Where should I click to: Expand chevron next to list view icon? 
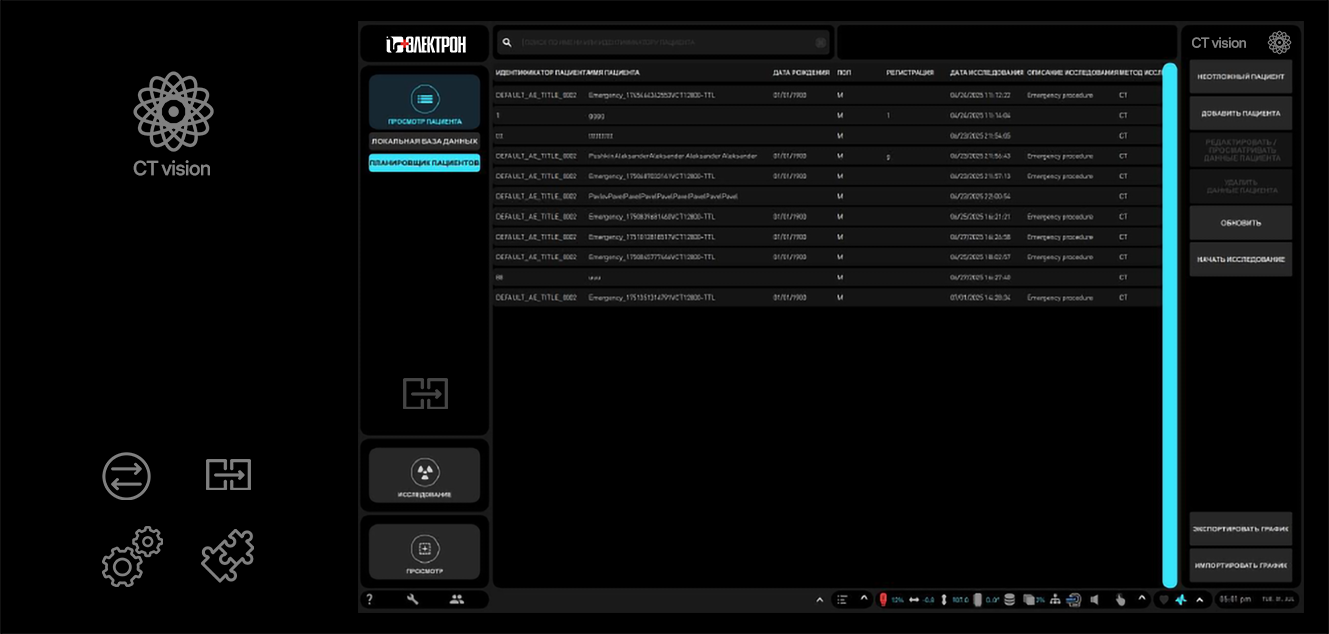[864, 598]
